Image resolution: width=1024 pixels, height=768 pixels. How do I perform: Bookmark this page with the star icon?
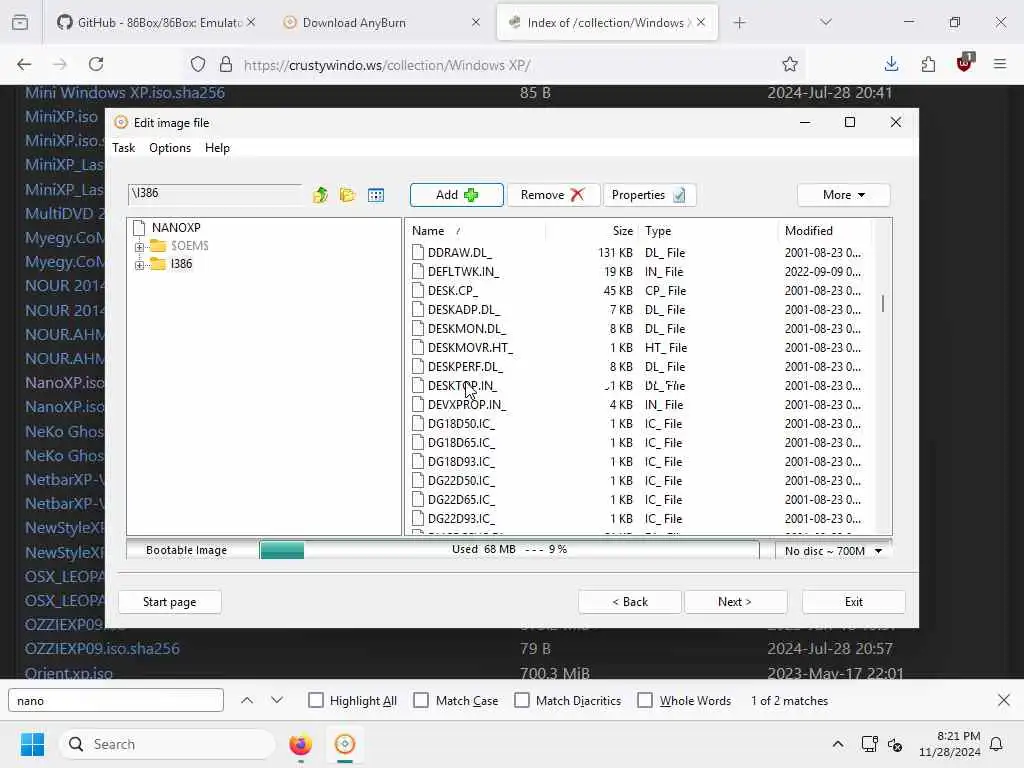tap(790, 64)
